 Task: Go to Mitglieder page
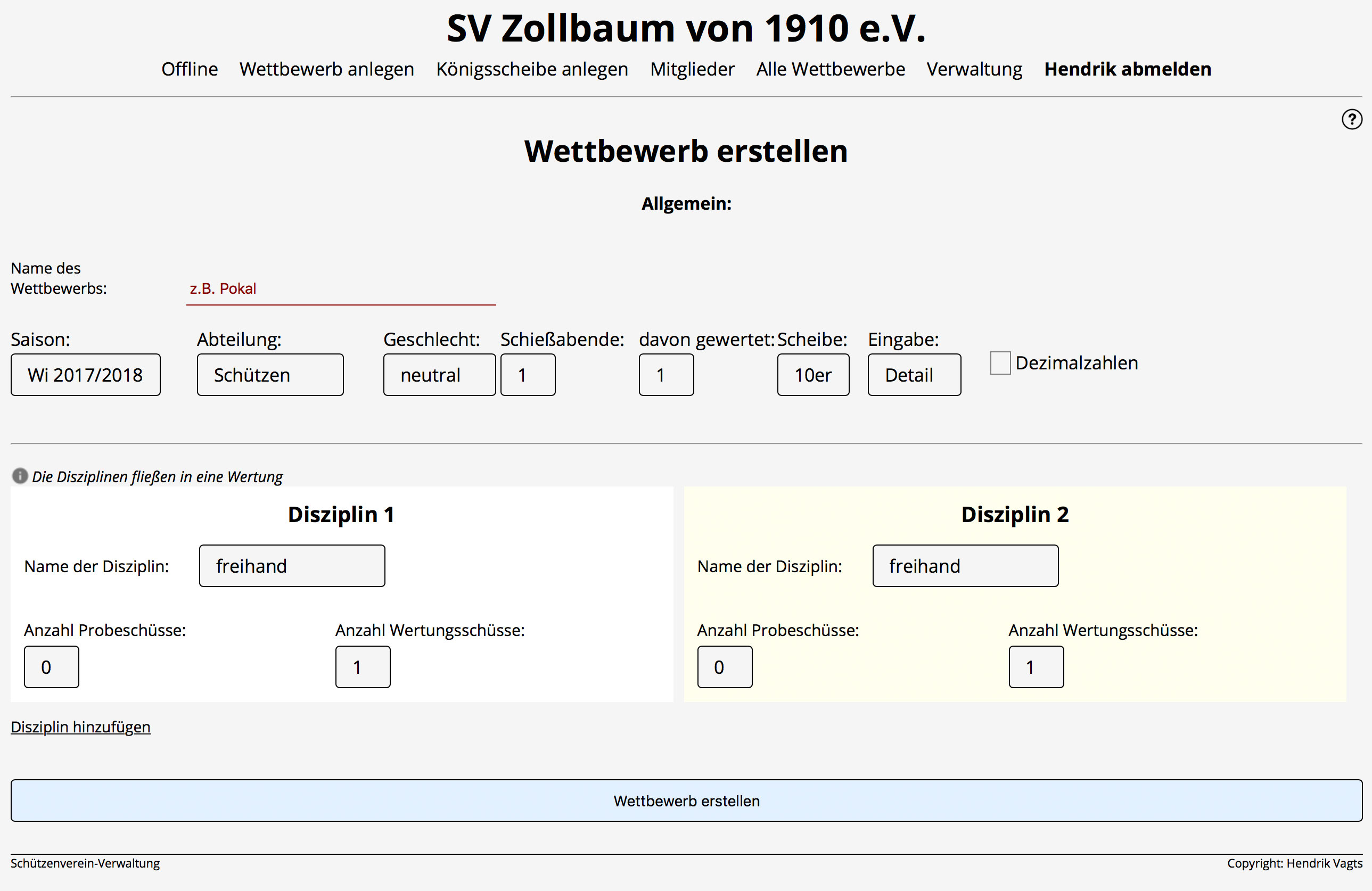[692, 69]
